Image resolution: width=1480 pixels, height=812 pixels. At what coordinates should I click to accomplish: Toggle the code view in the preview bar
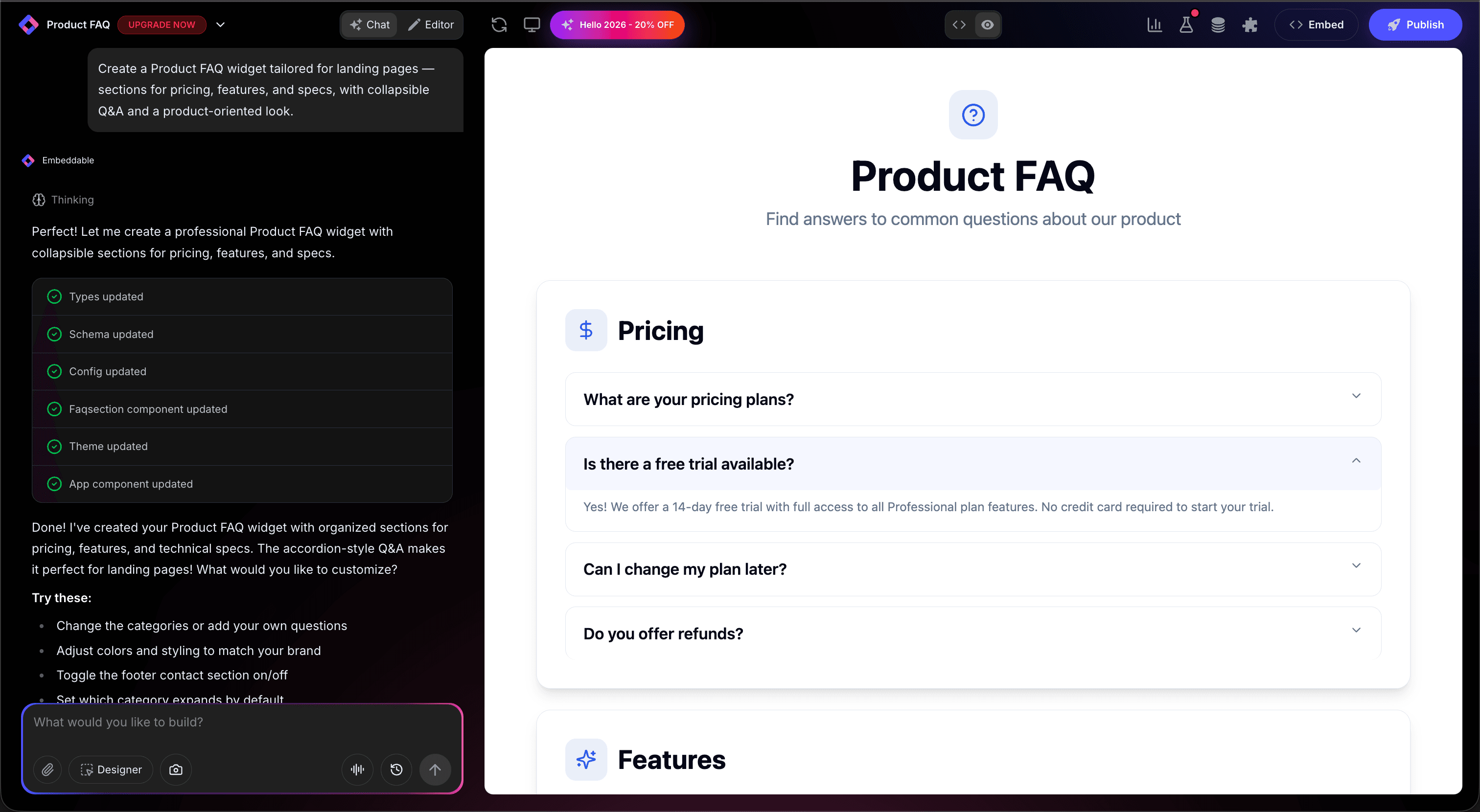point(958,24)
